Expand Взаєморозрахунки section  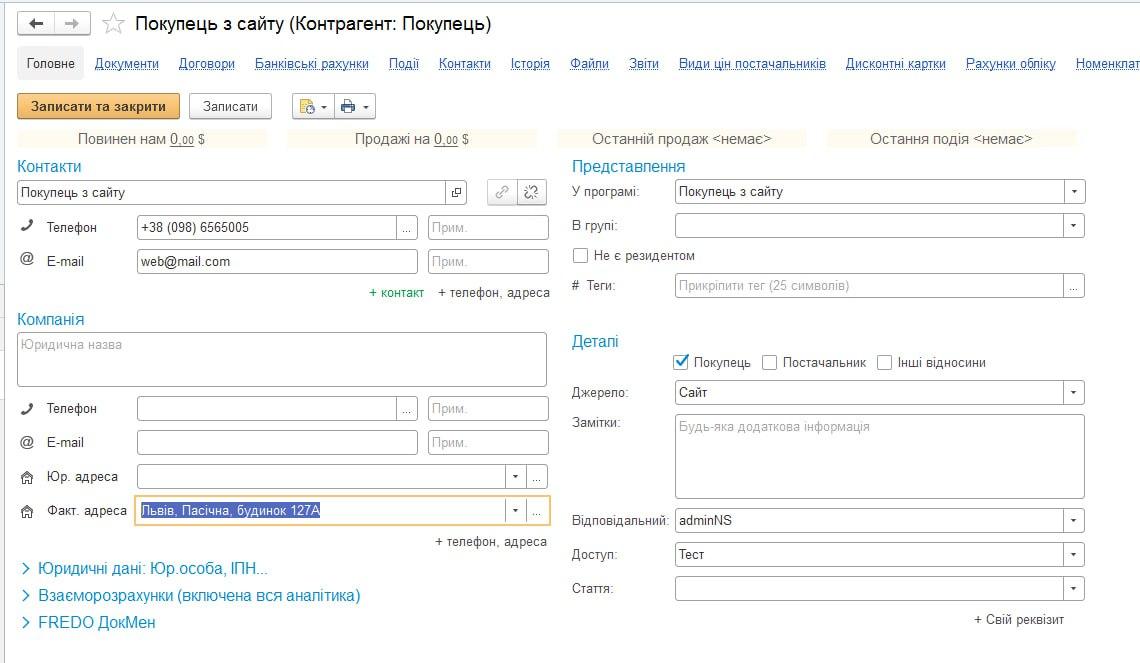(x=190, y=595)
